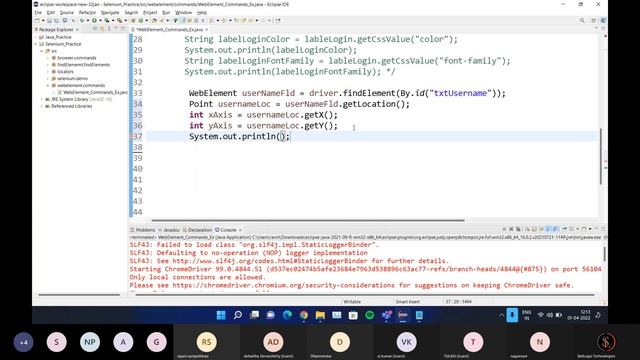Viewport: 640px width, 360px height.
Task: Expand JRE System Library node
Action: pyautogui.click(x=42, y=99)
